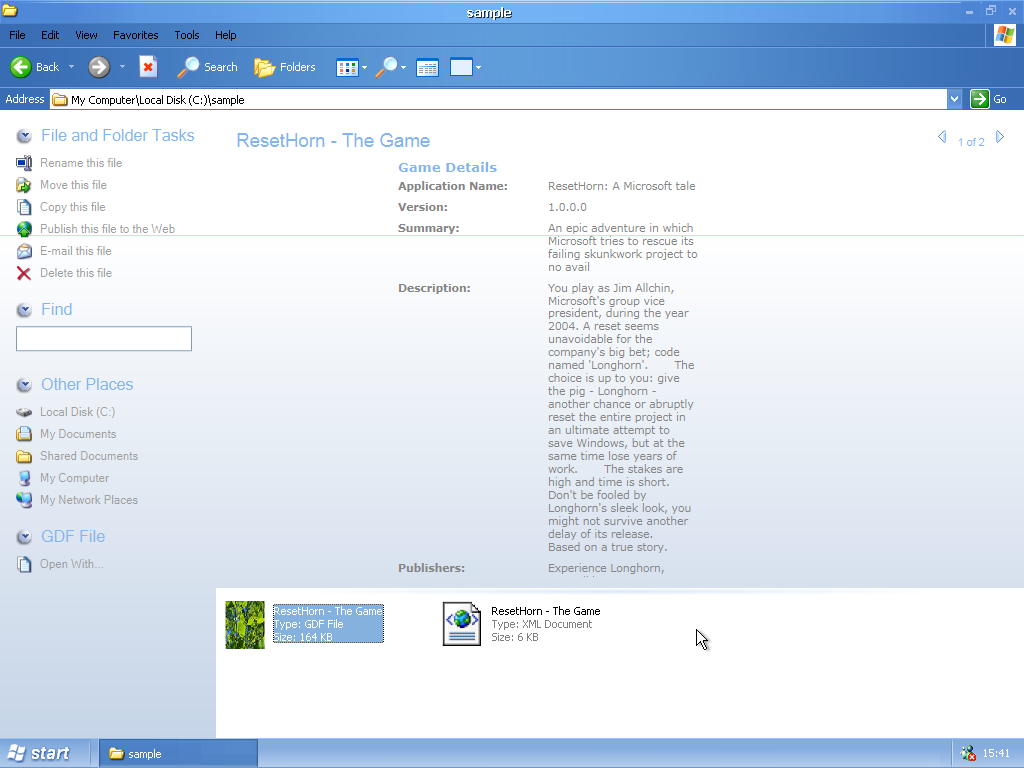Open the Views dropdown with colored grid icon
Screen dimensions: 1024x768
(351, 67)
